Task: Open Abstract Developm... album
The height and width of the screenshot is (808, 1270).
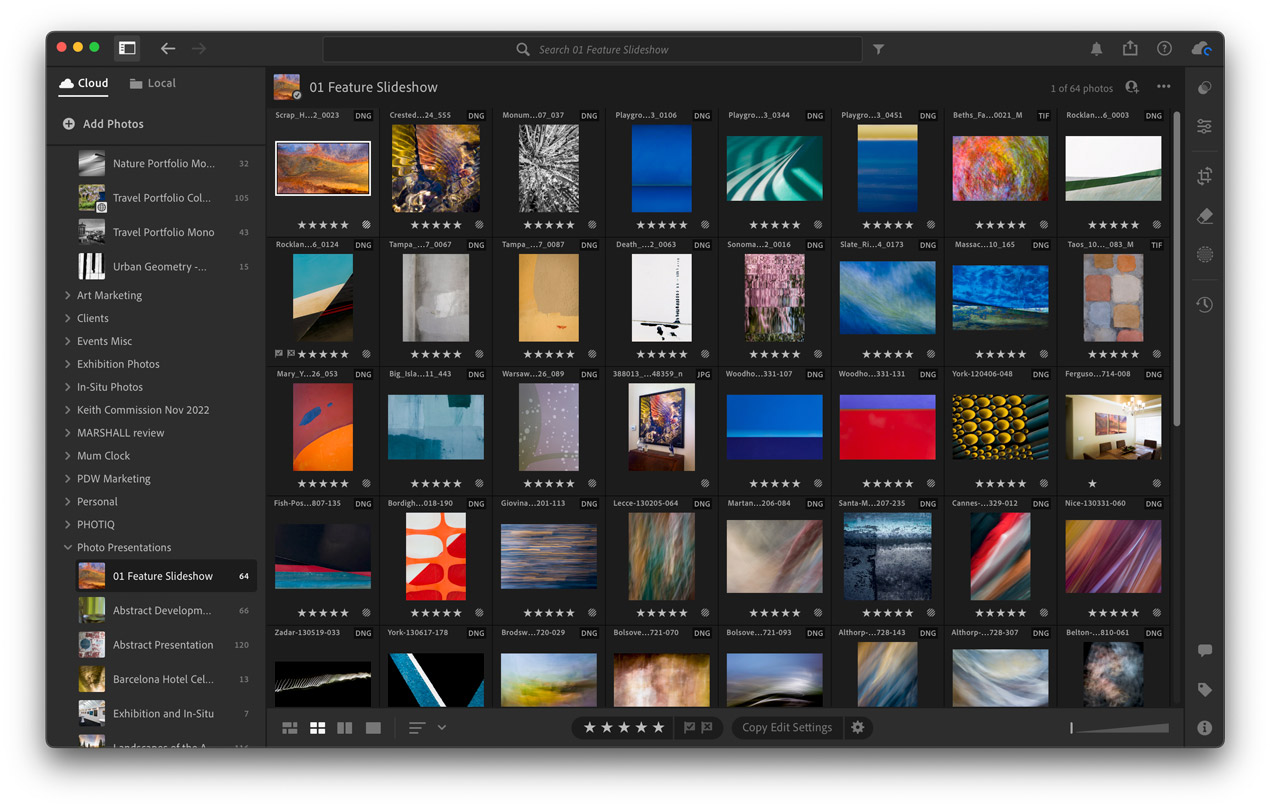Action: pos(165,610)
